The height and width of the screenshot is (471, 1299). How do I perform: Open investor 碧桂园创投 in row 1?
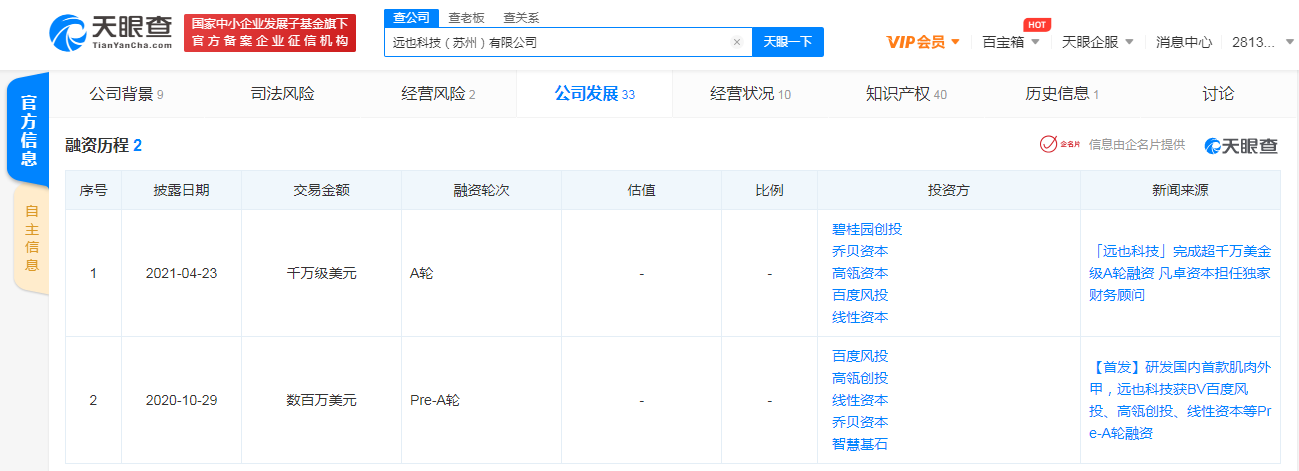point(866,229)
